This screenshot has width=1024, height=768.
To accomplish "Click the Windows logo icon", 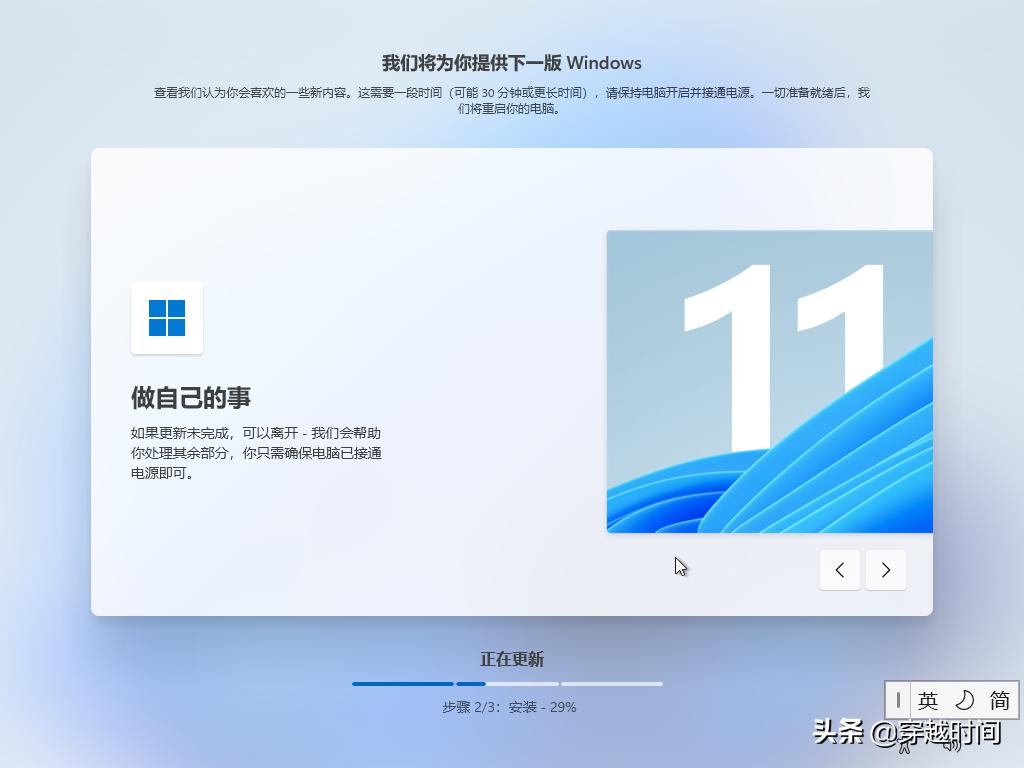I will click(166, 318).
